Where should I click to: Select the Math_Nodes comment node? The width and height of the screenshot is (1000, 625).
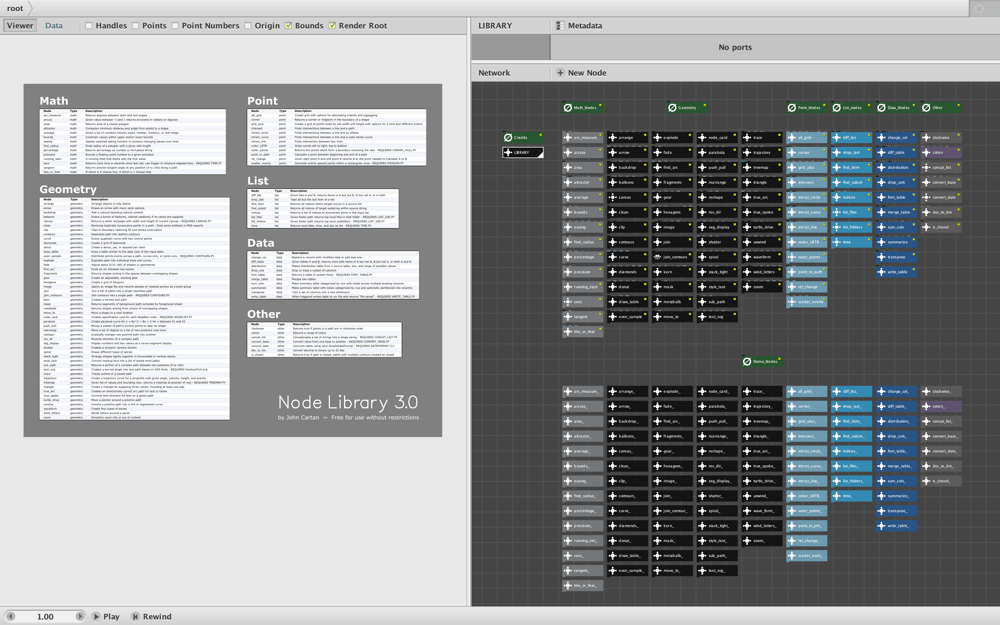tap(582, 108)
